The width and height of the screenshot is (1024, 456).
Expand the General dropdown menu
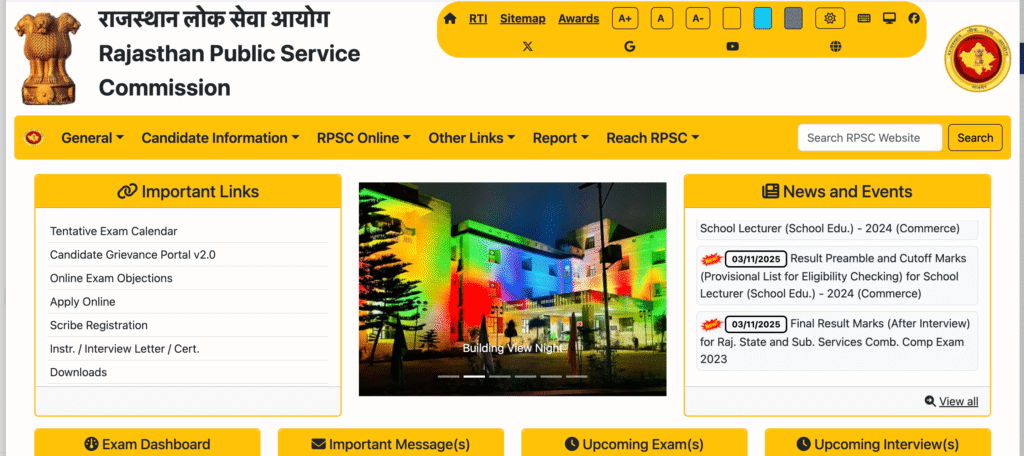(x=93, y=138)
